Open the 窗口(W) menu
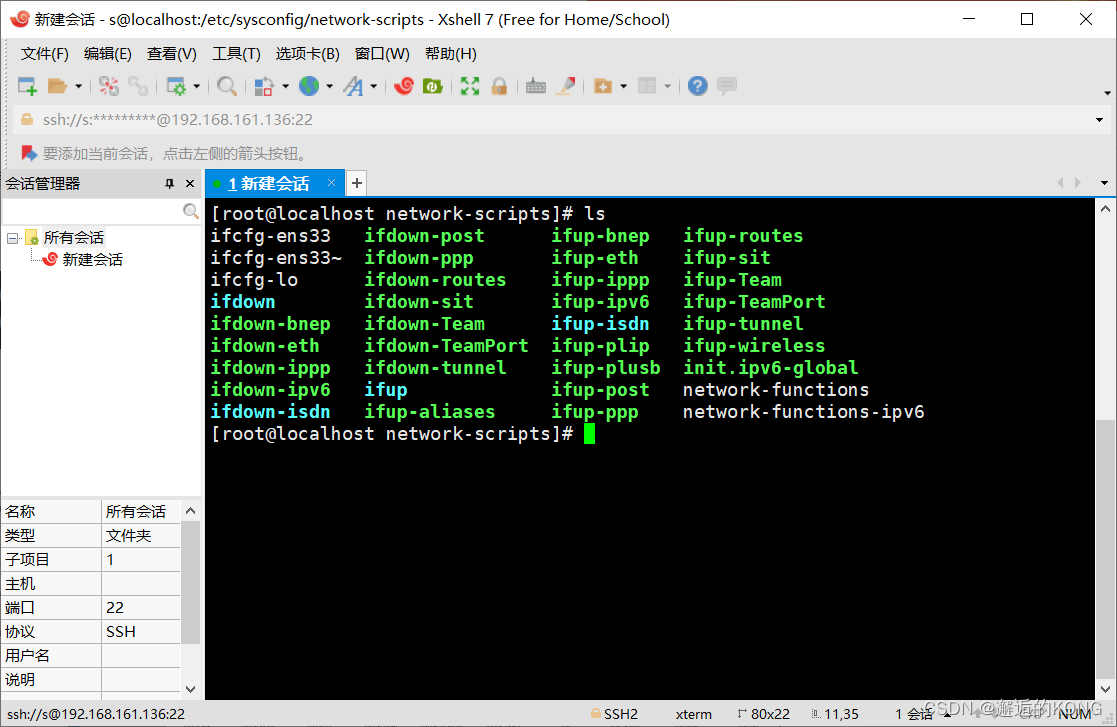This screenshot has width=1117, height=727. point(383,54)
